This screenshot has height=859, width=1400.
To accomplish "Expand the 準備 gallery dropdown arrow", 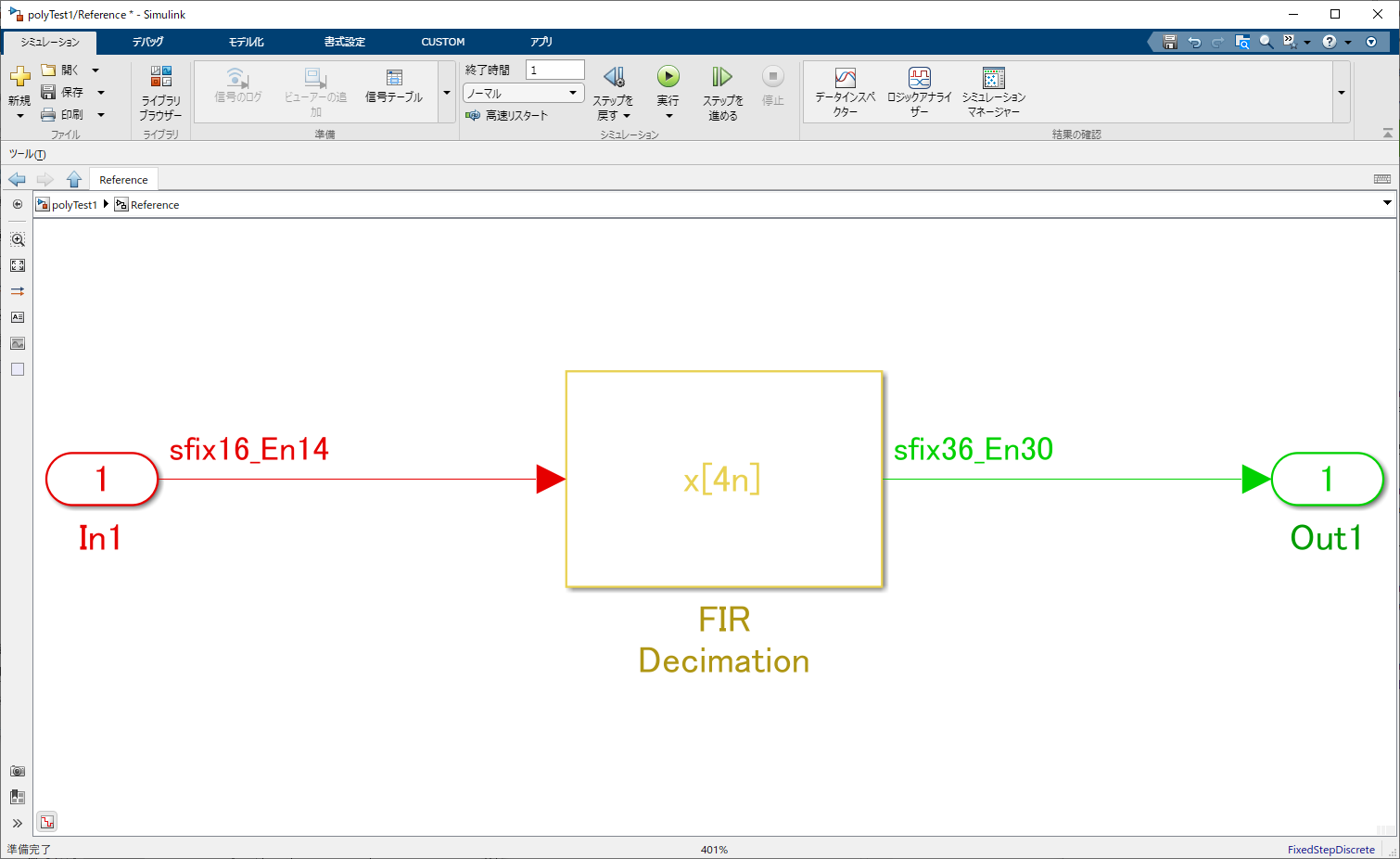I will (447, 92).
